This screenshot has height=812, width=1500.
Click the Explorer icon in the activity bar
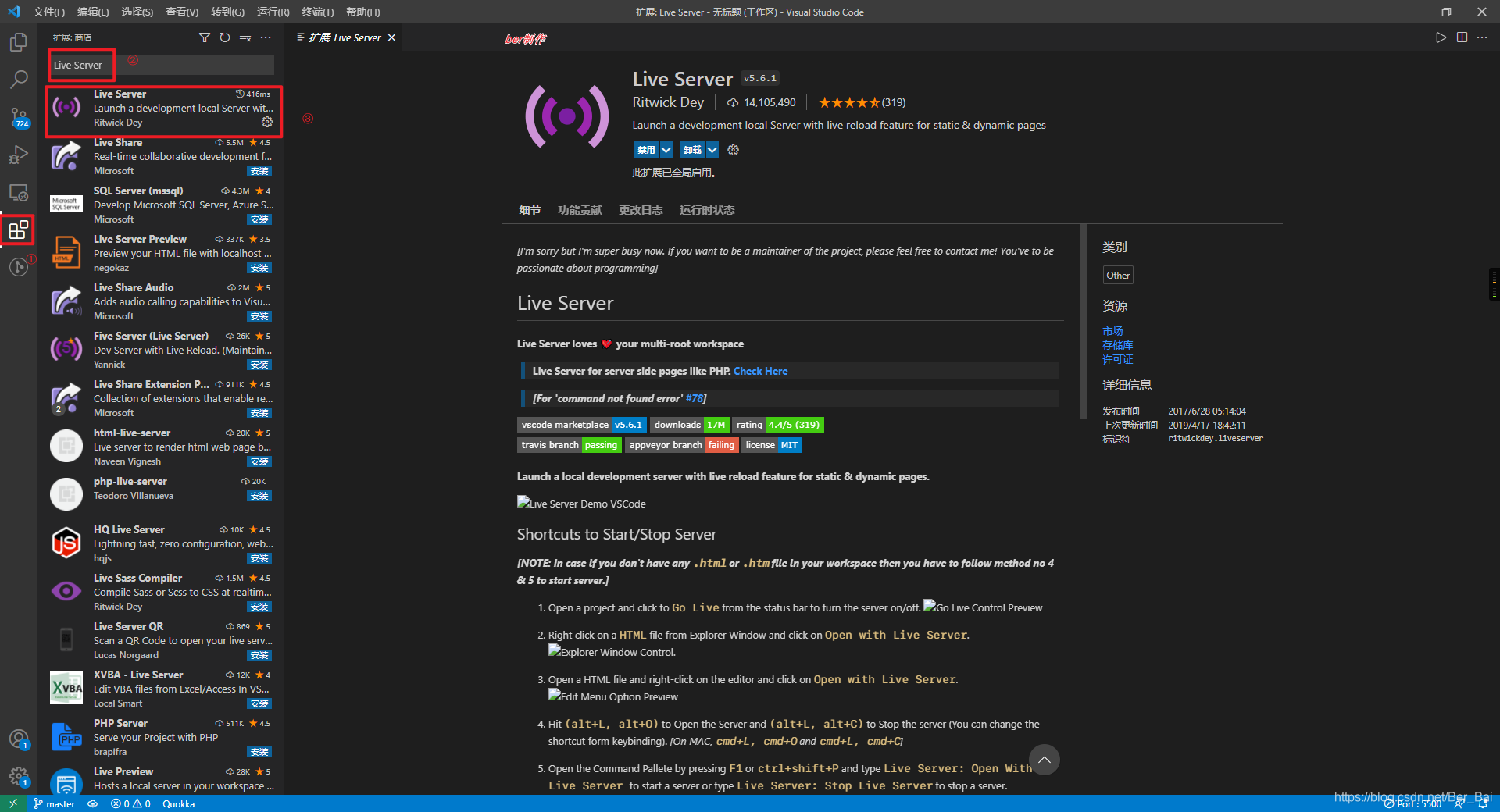coord(18,42)
